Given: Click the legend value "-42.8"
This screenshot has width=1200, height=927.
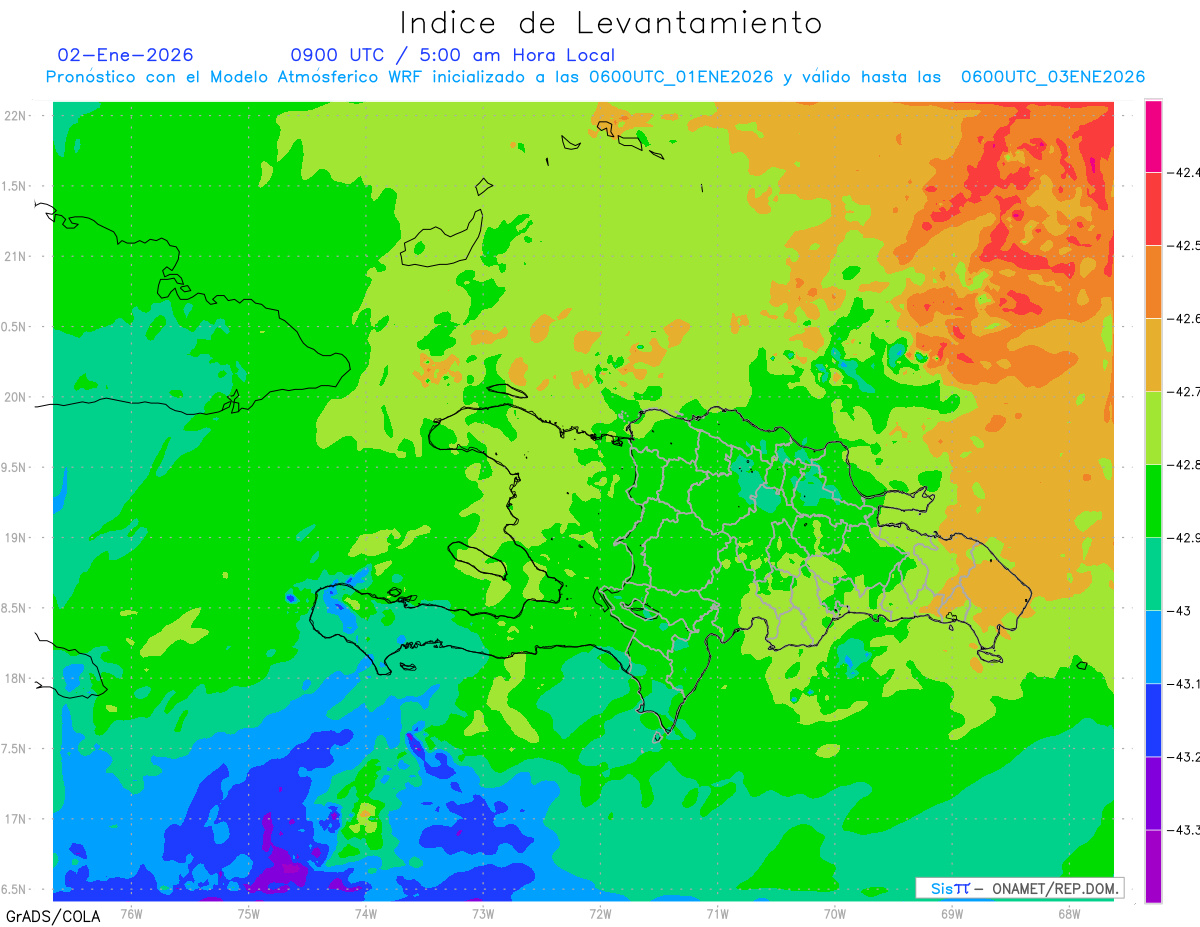Looking at the screenshot, I should [x=1183, y=465].
